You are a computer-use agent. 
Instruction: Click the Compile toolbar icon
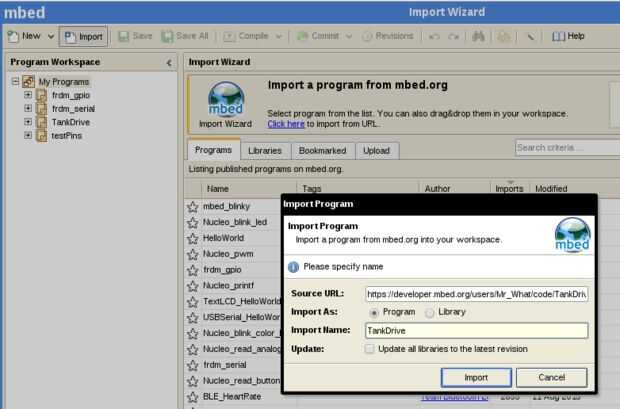[229, 36]
